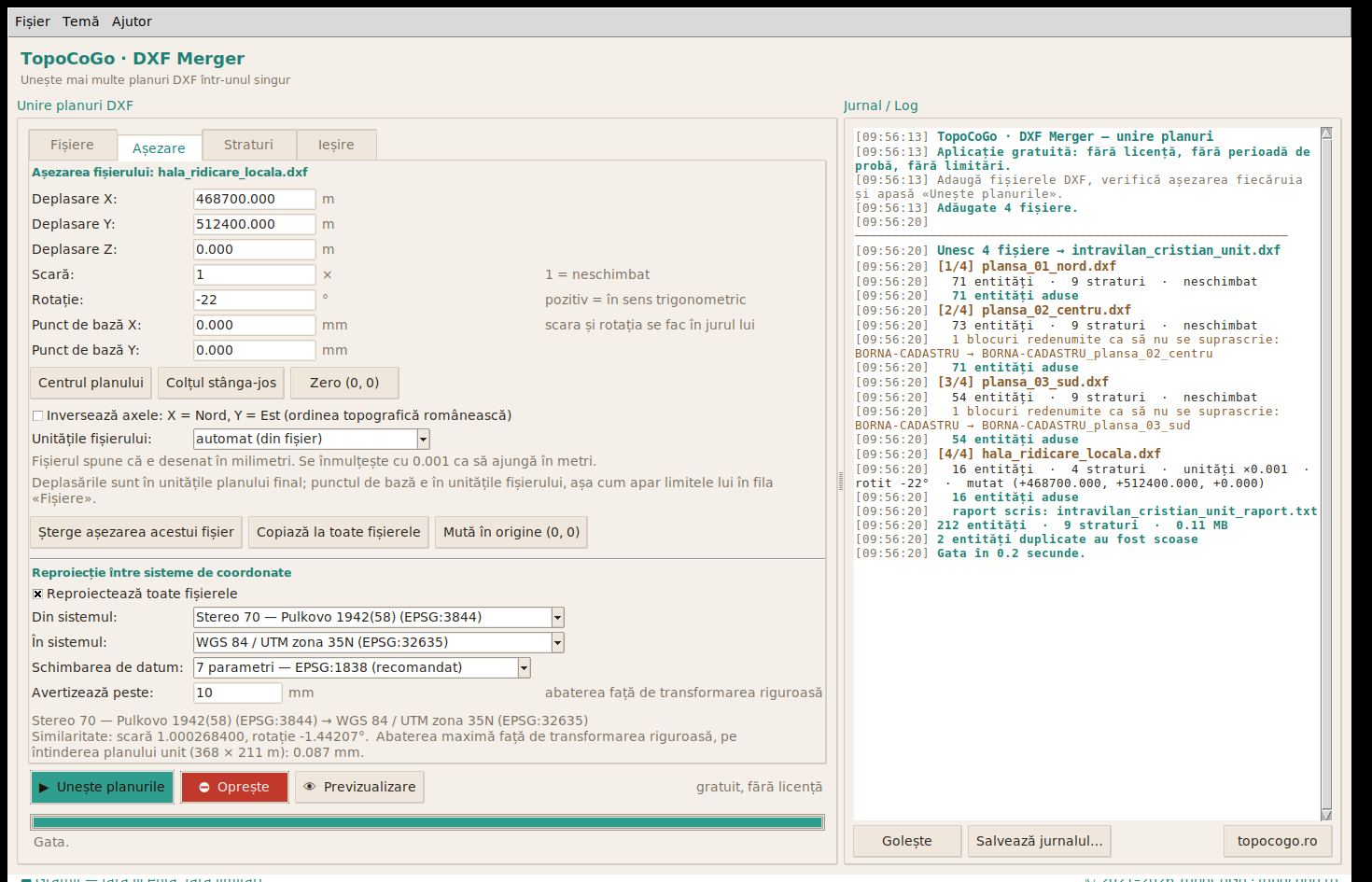The height and width of the screenshot is (882, 1372).
Task: Click the eye icon on Previzualizare
Action: coord(310,787)
